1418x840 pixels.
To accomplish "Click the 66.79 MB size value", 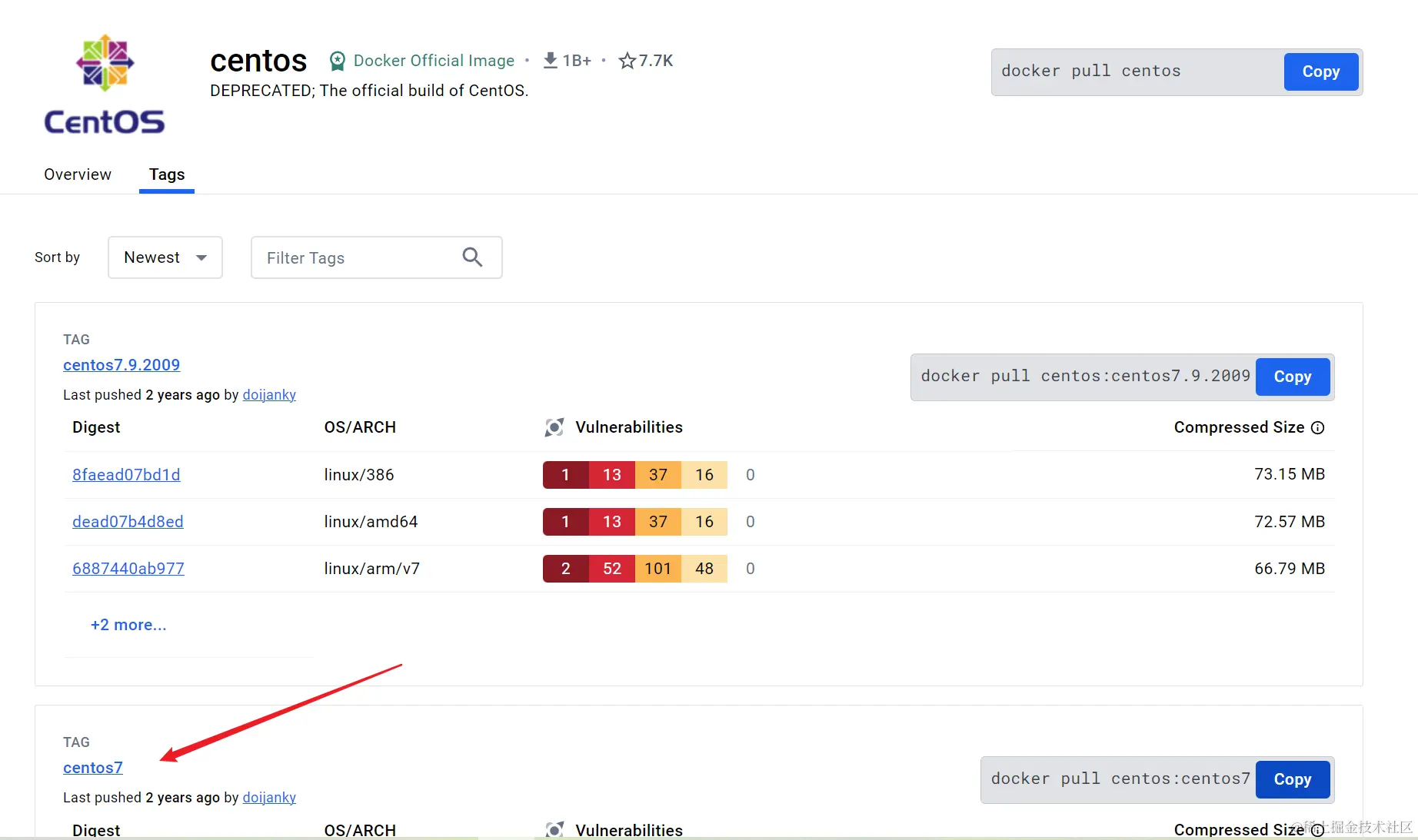I will pos(1290,569).
